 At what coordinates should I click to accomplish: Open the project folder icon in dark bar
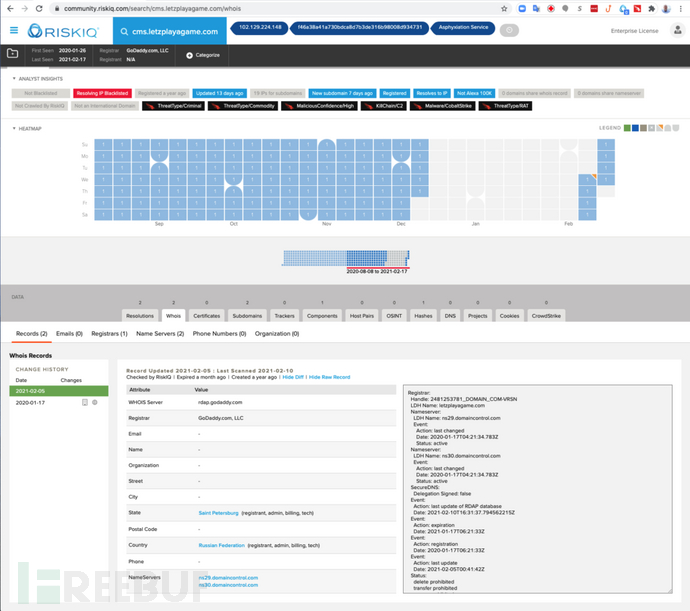13,53
